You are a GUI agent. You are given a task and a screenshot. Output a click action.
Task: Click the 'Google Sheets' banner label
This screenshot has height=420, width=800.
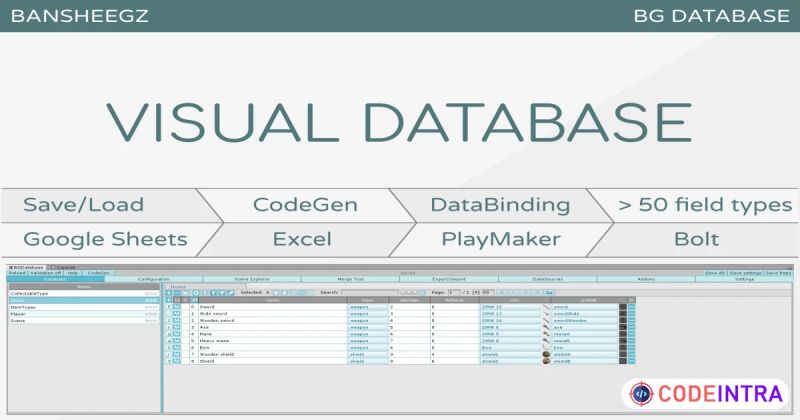coord(106,239)
